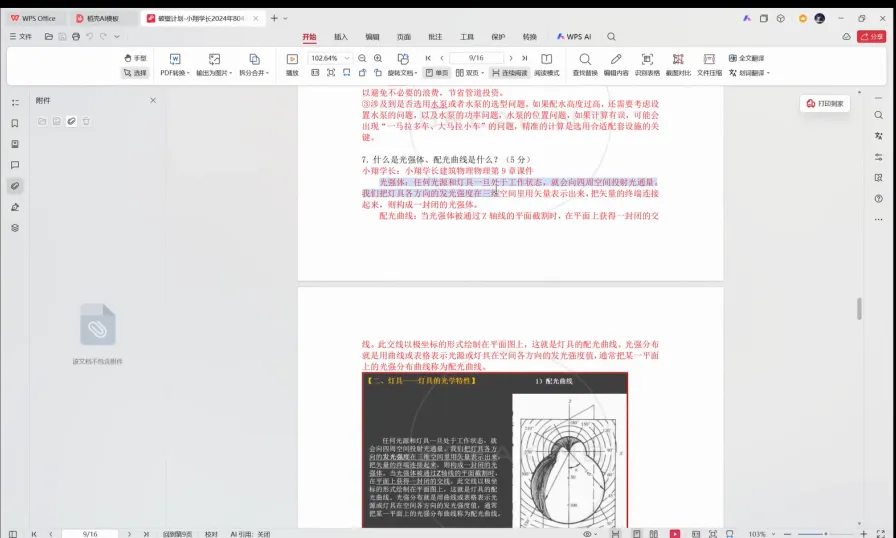The height and width of the screenshot is (538, 896).
Task: Rotate page counterclockwise icon
Action: click(x=362, y=73)
